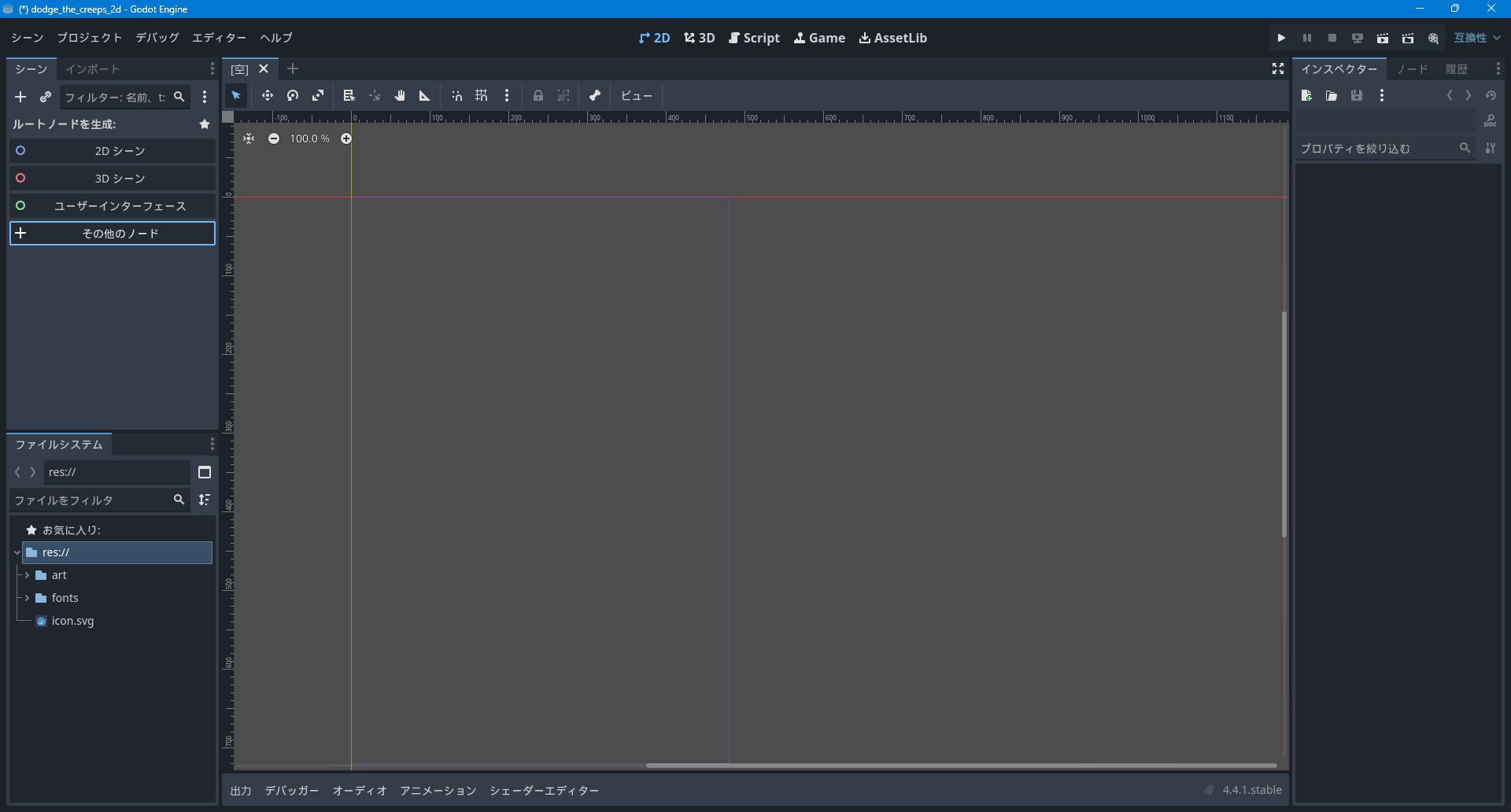Click the pivot-change tool icon
The width and height of the screenshot is (1511, 812).
click(x=375, y=96)
